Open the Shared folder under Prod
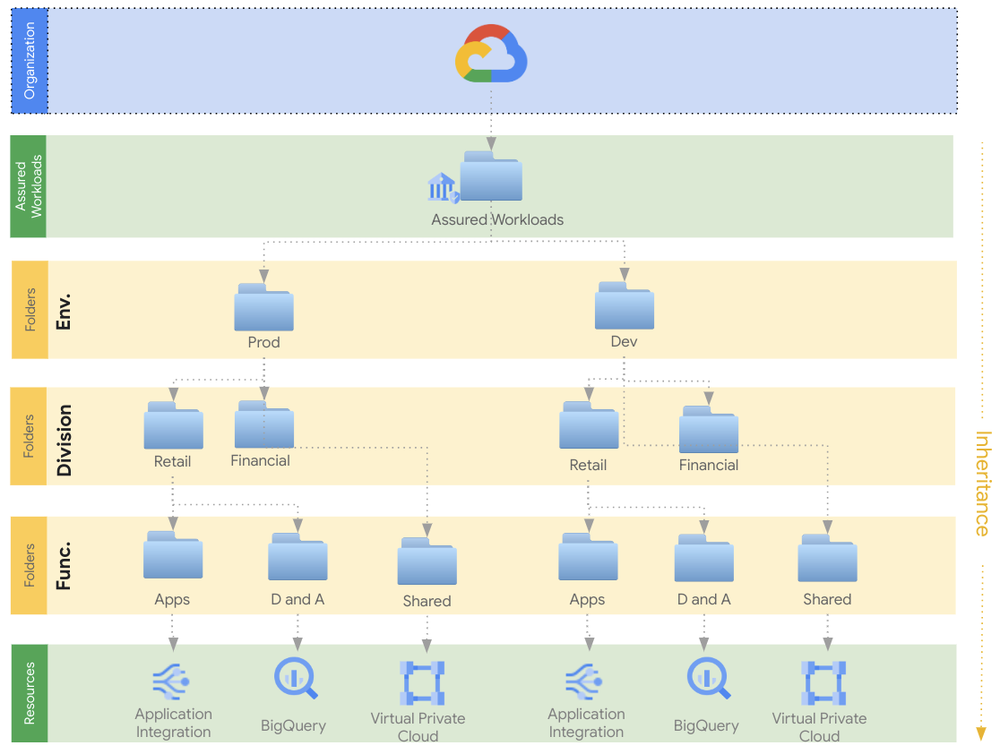 [x=427, y=565]
